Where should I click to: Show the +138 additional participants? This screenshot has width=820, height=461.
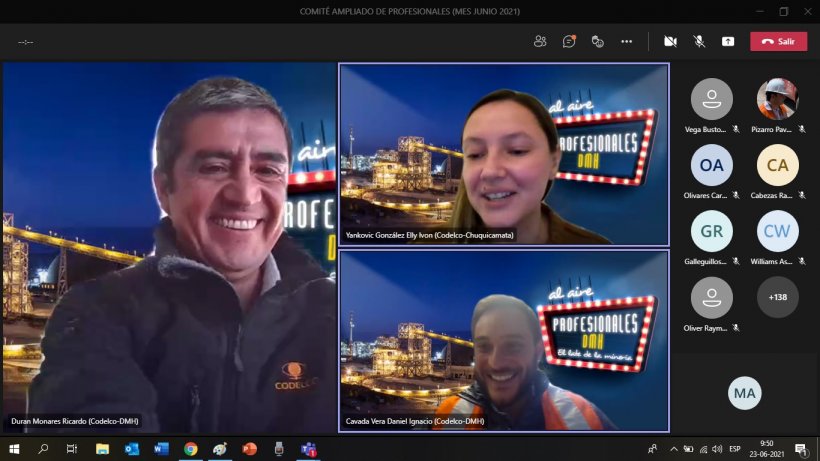[x=778, y=297]
